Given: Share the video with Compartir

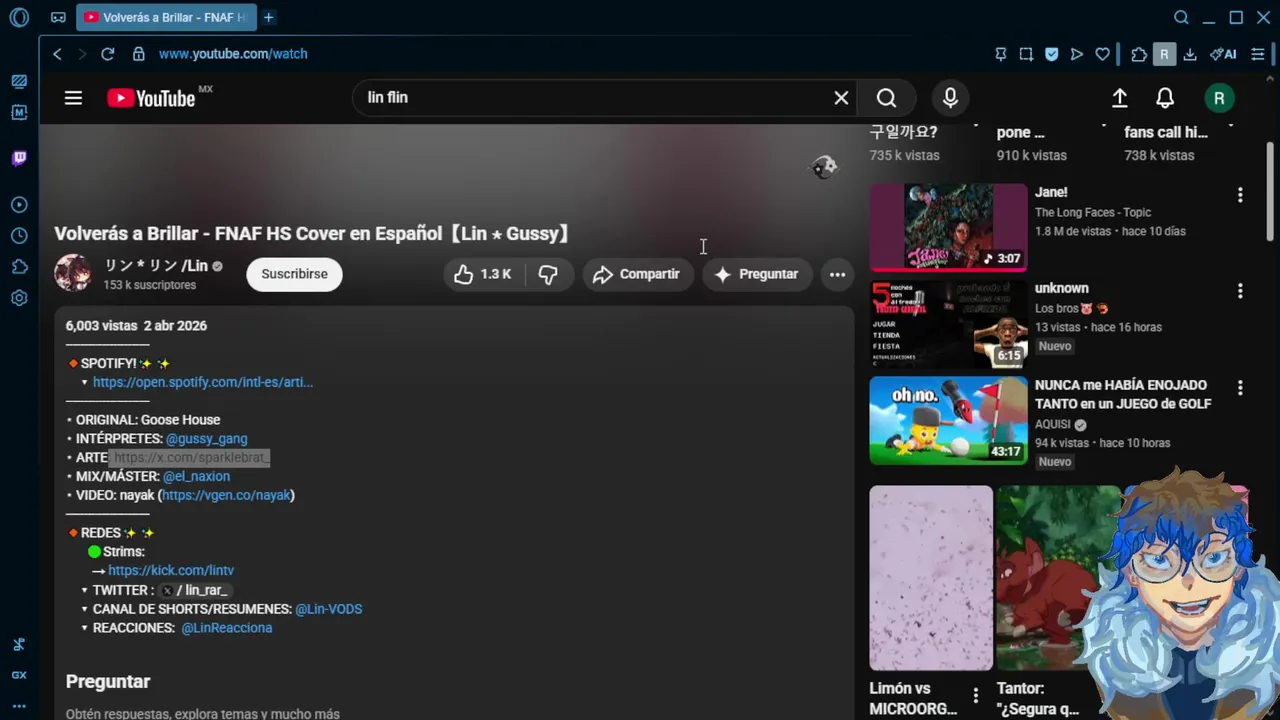Looking at the screenshot, I should [637, 274].
